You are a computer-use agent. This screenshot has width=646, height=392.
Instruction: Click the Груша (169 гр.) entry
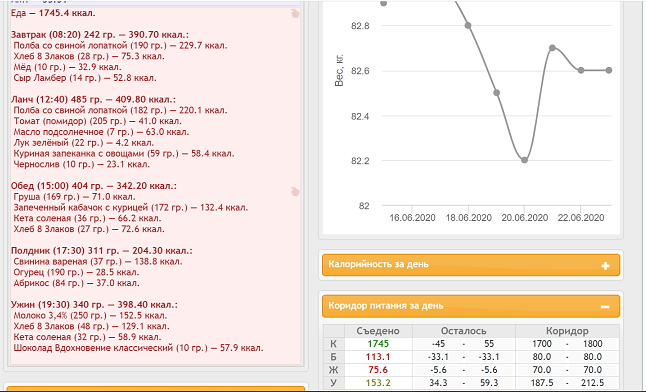pos(75,197)
